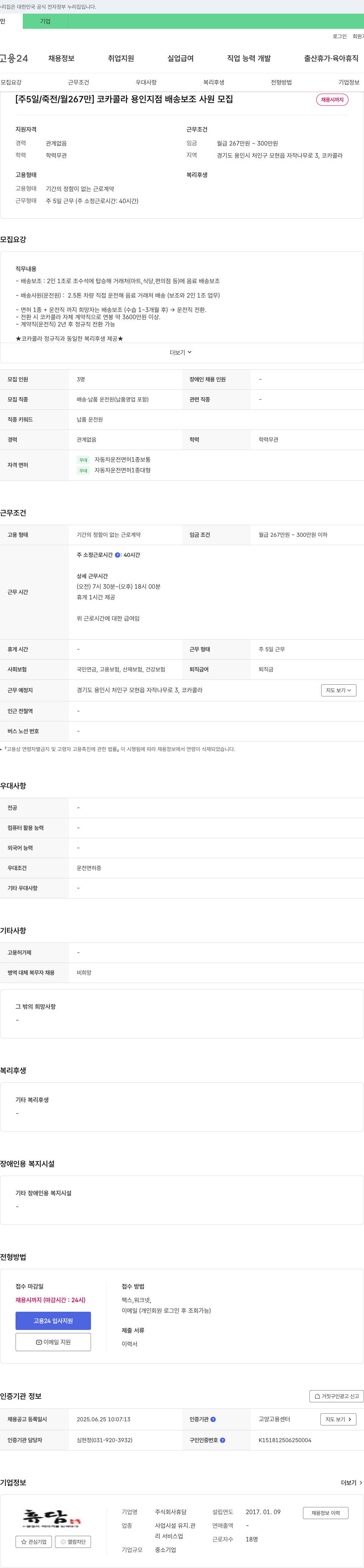Open 실업급여 main menu
This screenshot has height=1568, width=364.
(181, 58)
